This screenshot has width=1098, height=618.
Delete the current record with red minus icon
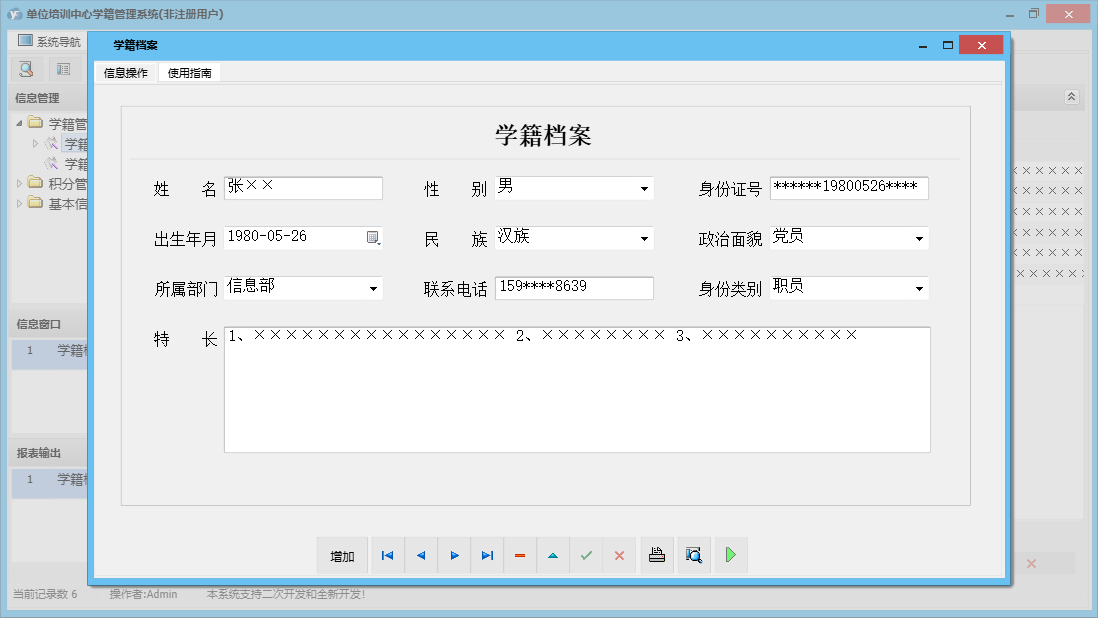[520, 555]
